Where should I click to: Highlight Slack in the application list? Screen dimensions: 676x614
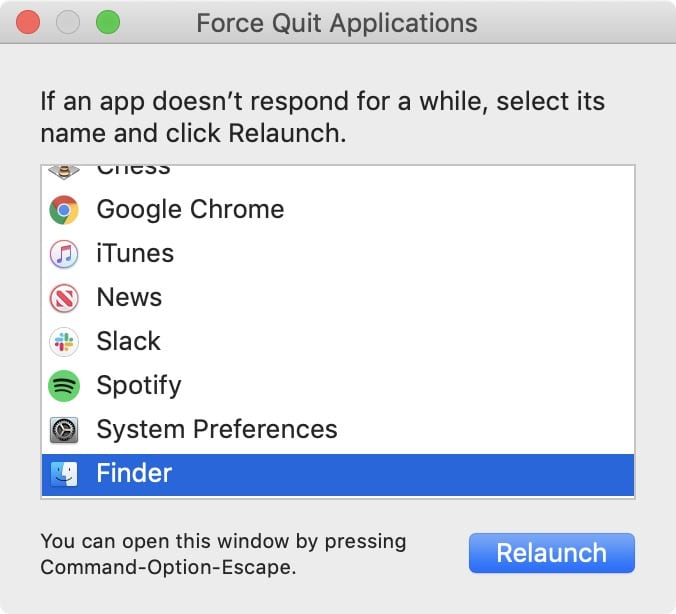point(128,342)
